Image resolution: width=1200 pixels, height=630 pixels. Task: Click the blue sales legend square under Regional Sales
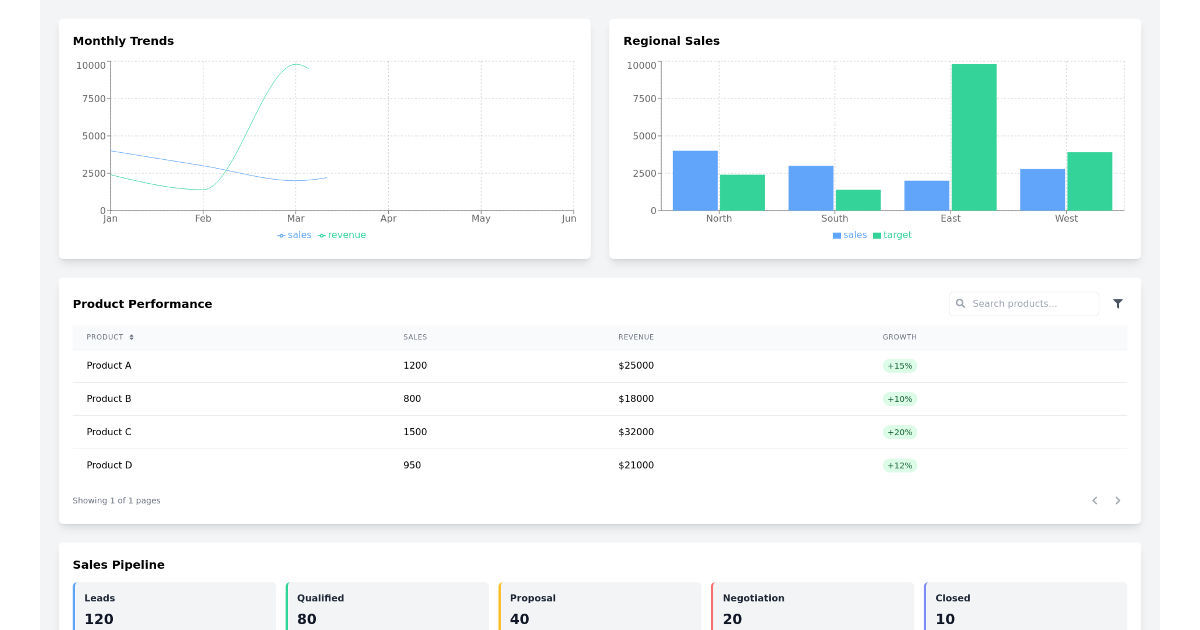[x=836, y=234]
